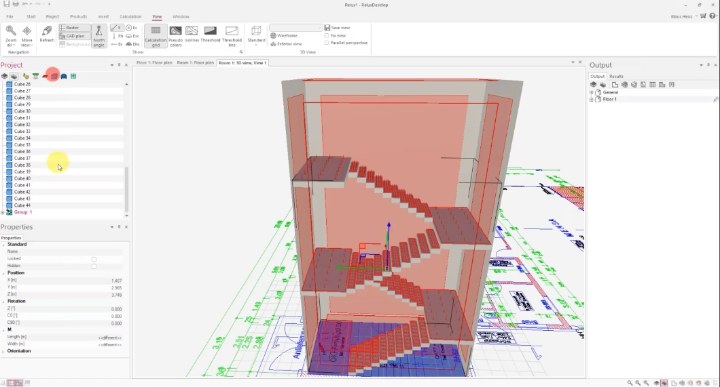
Task: Check Parallel perspective checkbox
Action: pos(327,43)
